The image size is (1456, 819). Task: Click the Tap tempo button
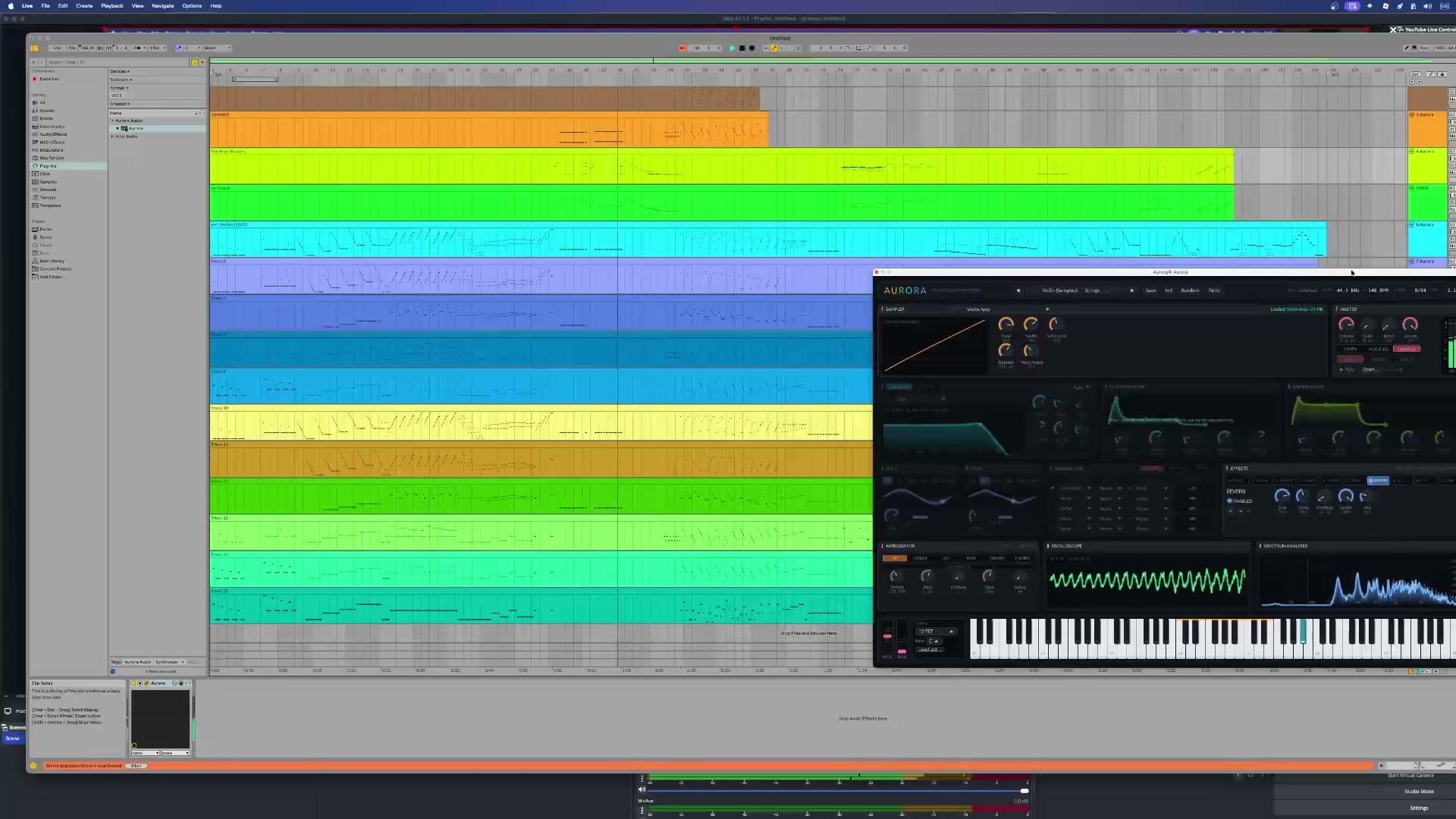point(72,48)
